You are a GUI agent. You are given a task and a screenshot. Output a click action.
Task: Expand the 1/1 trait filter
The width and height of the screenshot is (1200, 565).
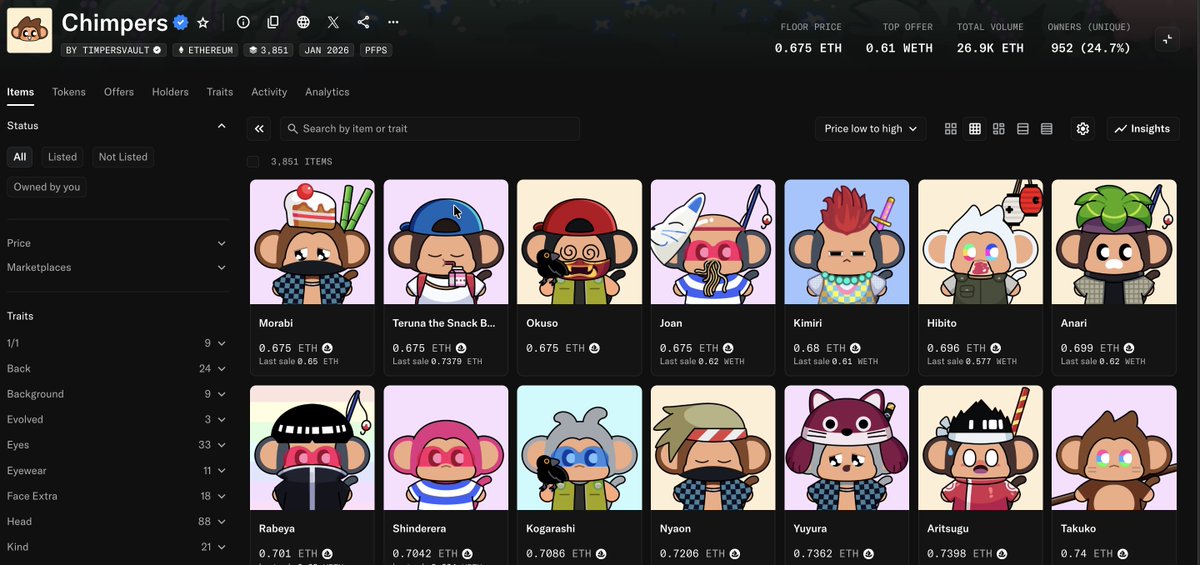[117, 343]
